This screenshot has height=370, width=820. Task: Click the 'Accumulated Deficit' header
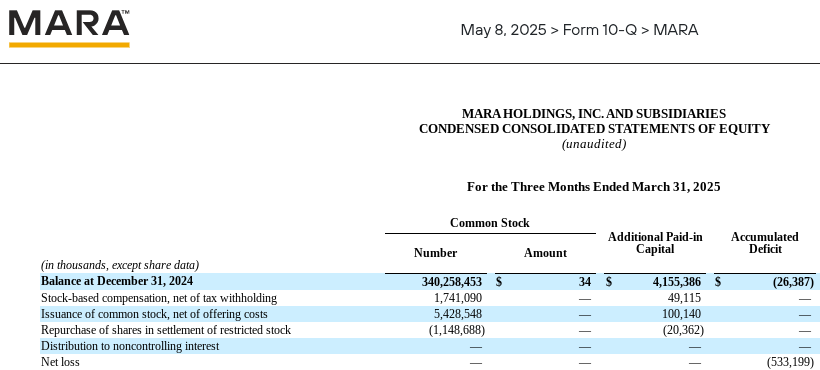pyautogui.click(x=765, y=243)
